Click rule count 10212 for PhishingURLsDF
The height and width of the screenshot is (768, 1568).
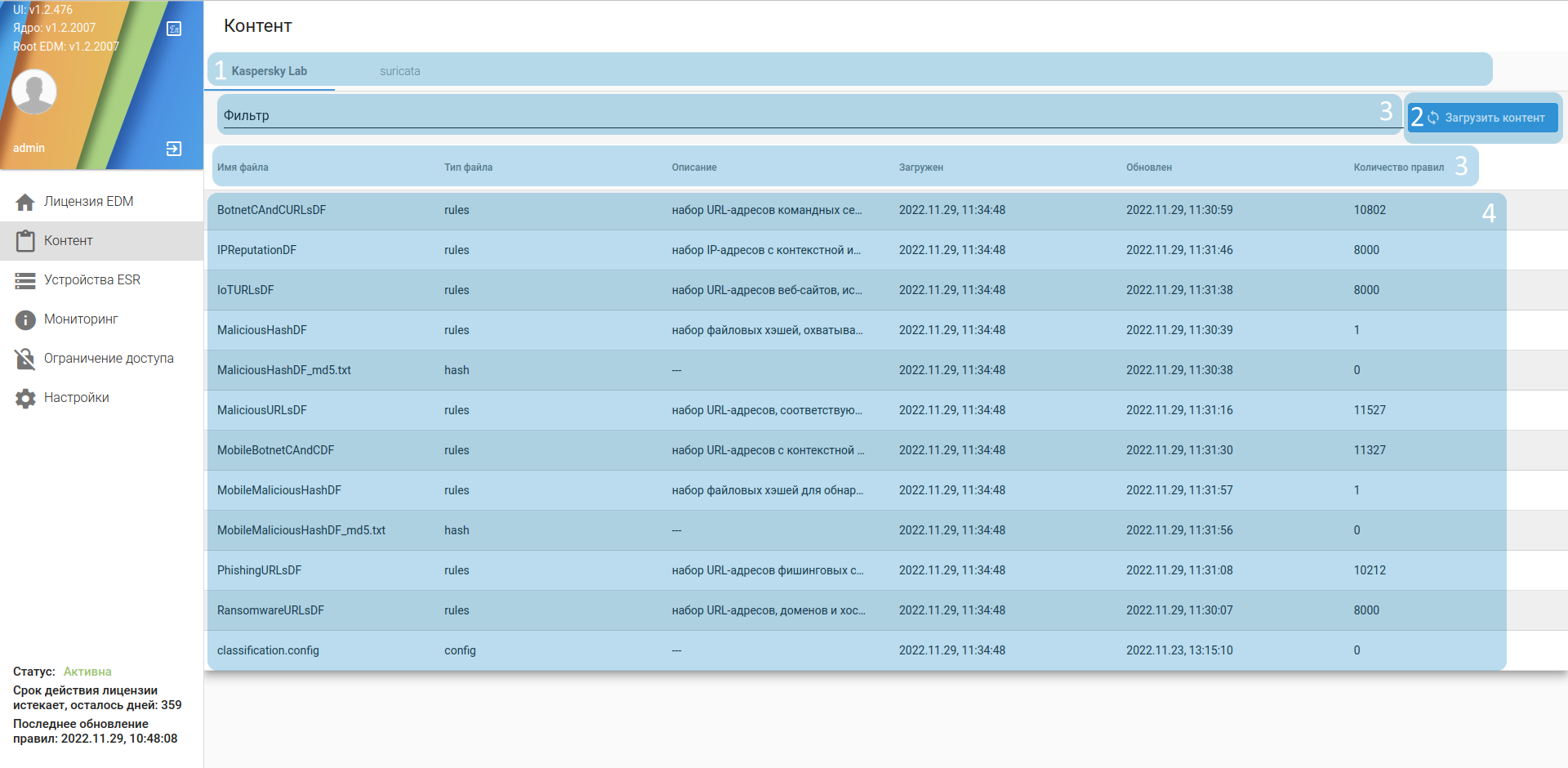(1370, 570)
